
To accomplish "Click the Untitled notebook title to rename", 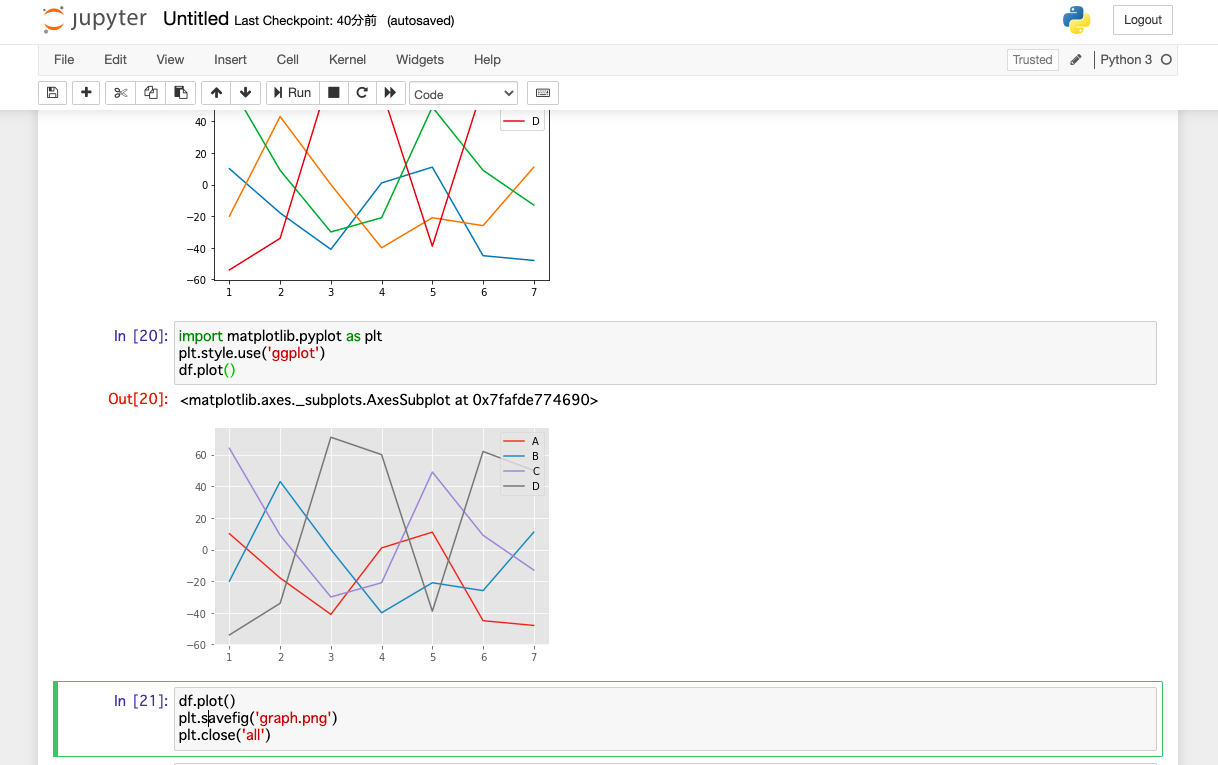I will point(195,19).
